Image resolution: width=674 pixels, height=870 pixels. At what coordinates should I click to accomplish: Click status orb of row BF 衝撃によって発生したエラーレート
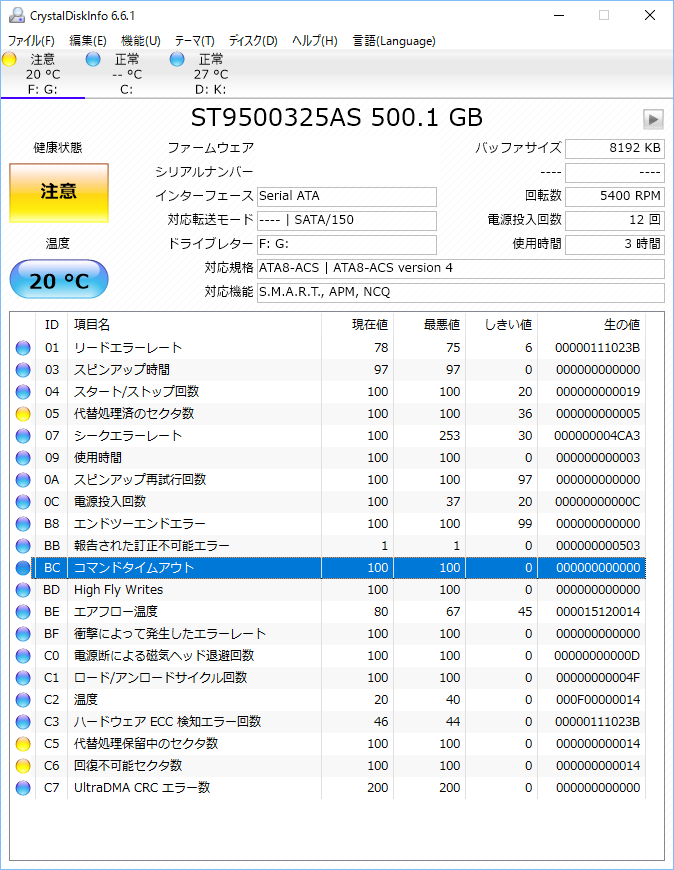(23, 634)
